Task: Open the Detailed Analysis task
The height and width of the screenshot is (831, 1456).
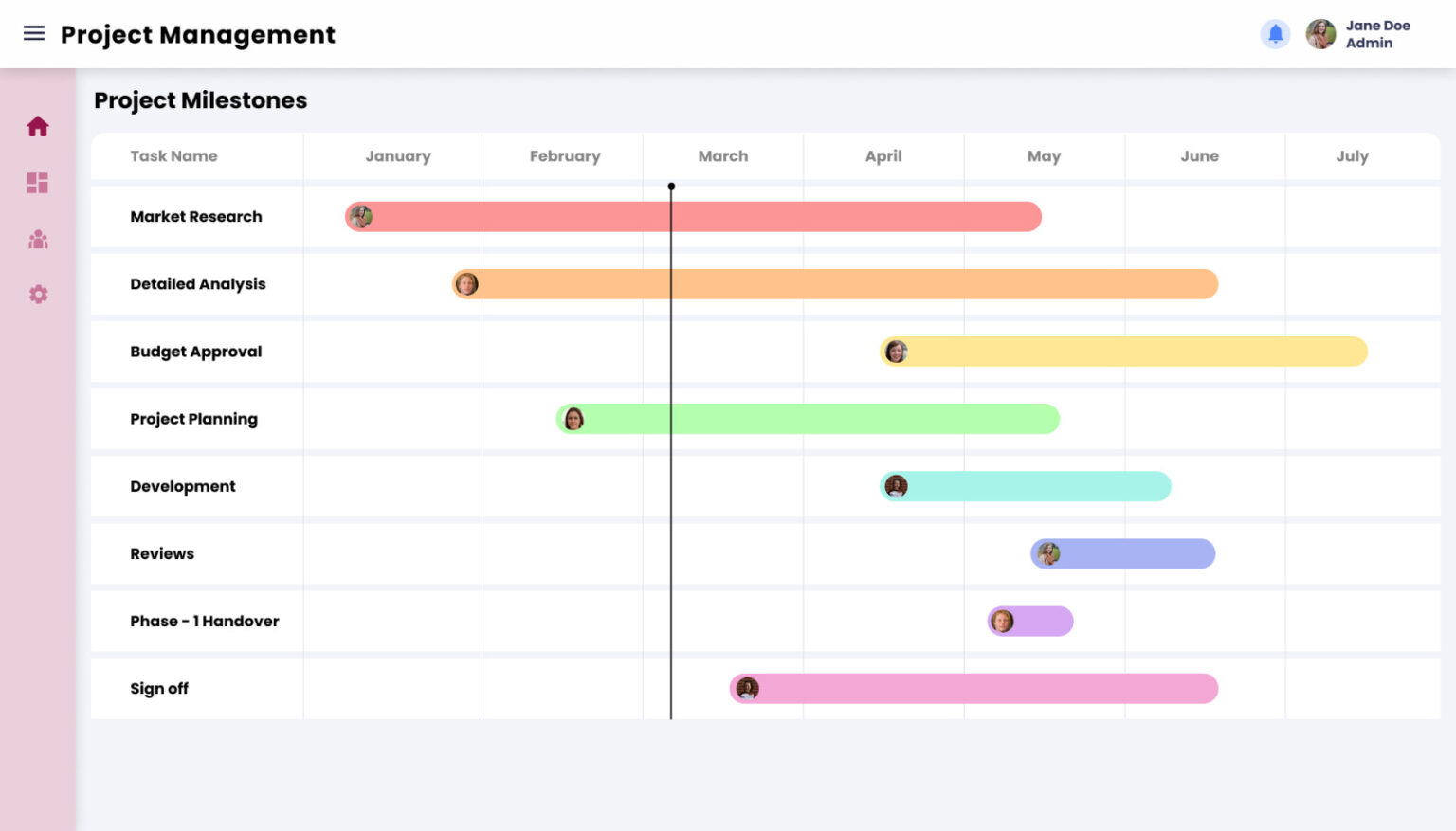Action: pyautogui.click(x=198, y=284)
